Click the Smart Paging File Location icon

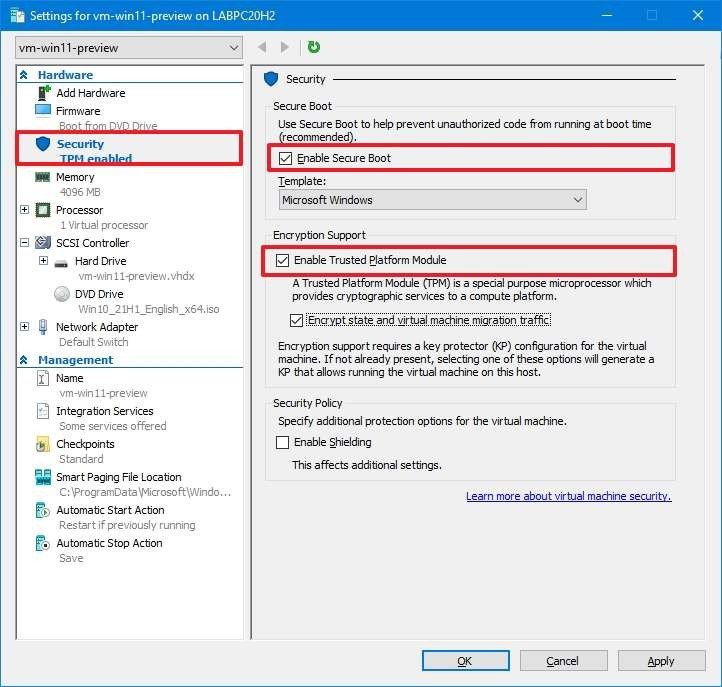tap(43, 477)
